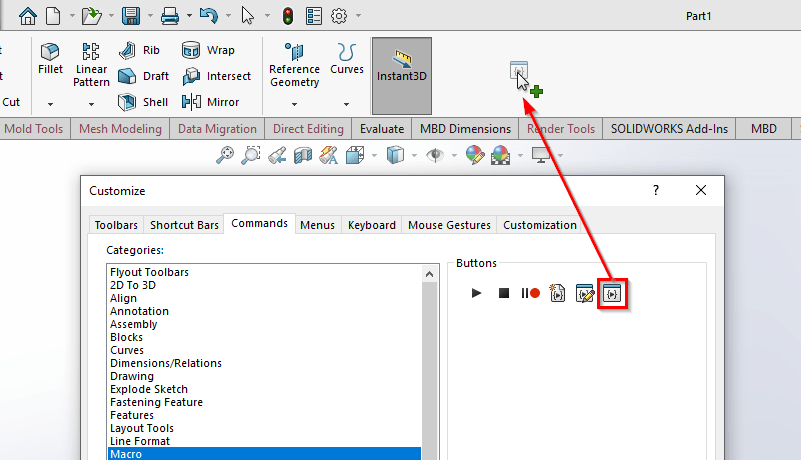
Task: Expand Reference Geometry dropdown arrow
Action: (x=294, y=104)
